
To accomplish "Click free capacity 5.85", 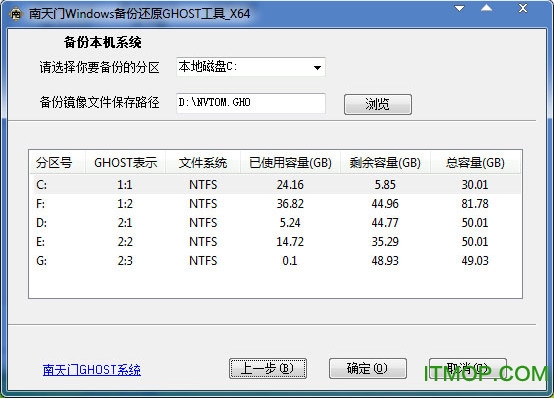I will (x=385, y=185).
